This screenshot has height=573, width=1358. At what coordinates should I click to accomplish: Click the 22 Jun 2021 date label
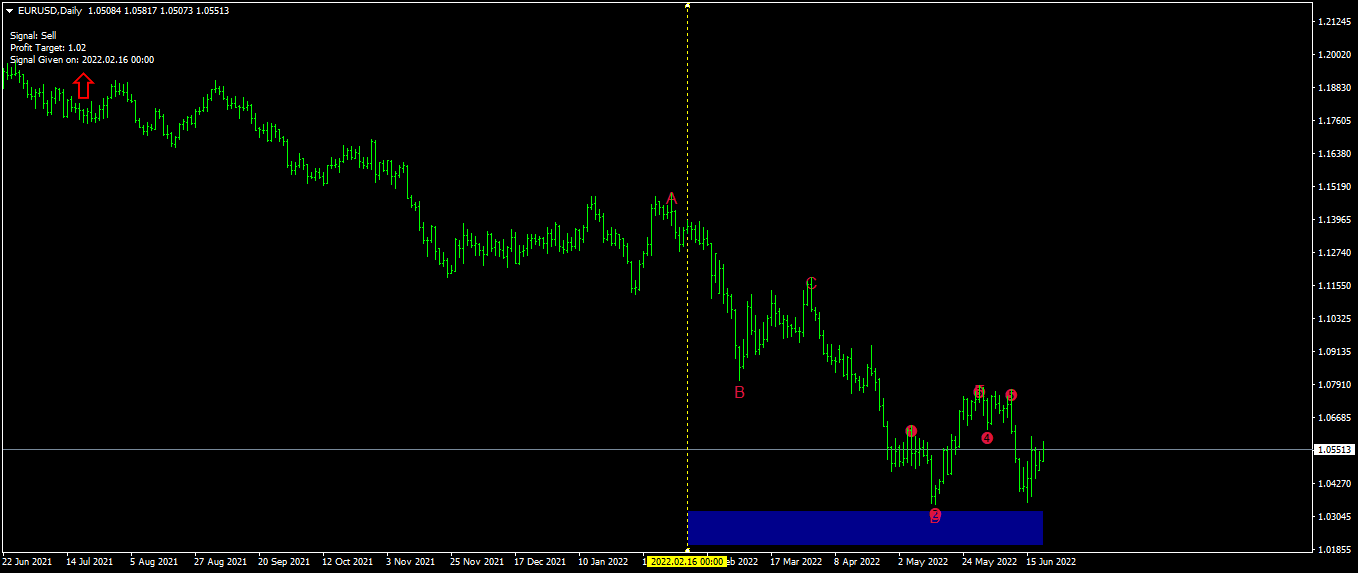pos(27,562)
